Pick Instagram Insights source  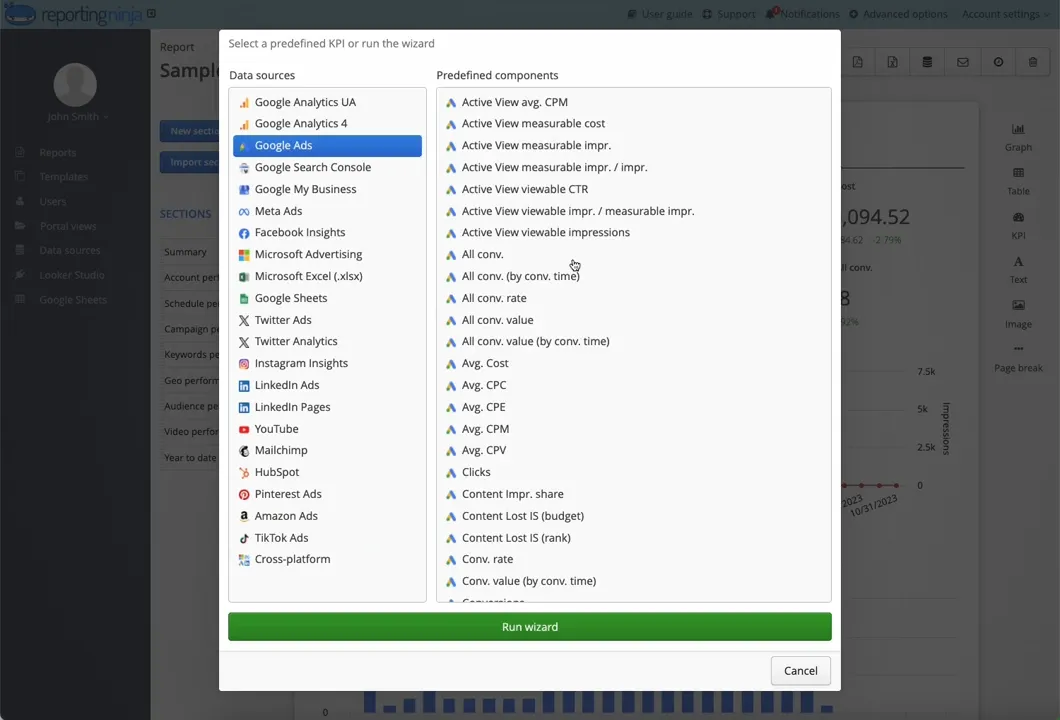pos(327,364)
